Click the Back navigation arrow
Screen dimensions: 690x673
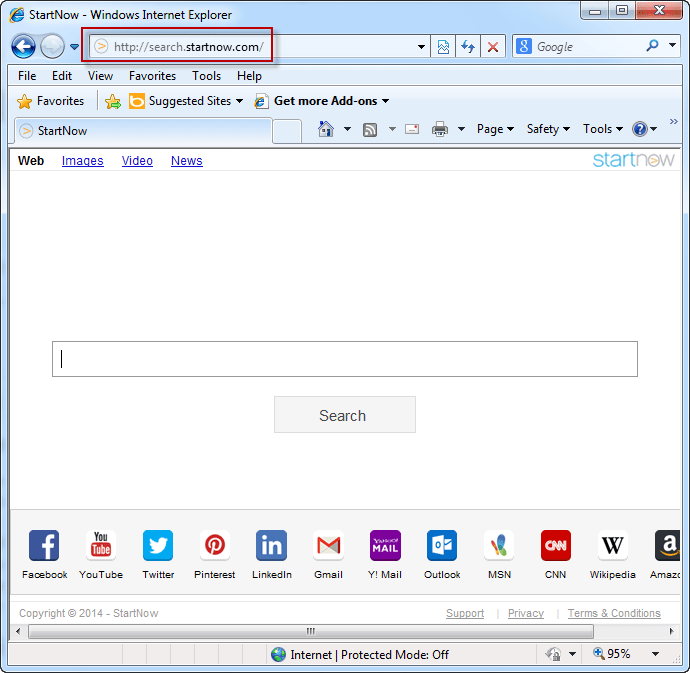tap(23, 46)
